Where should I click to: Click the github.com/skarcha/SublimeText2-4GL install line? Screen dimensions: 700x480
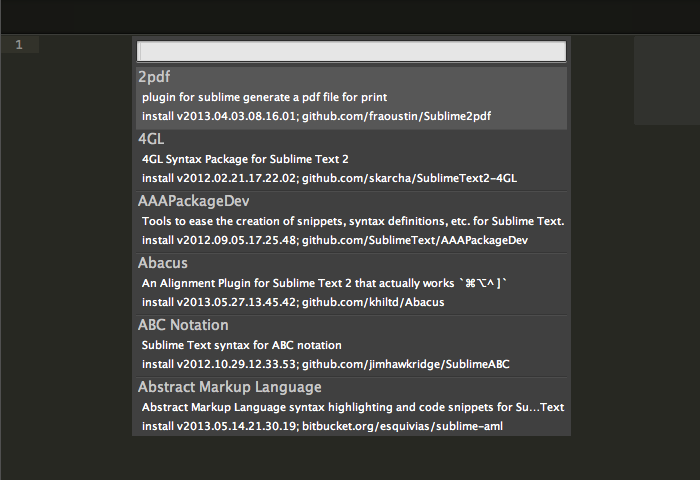click(329, 178)
